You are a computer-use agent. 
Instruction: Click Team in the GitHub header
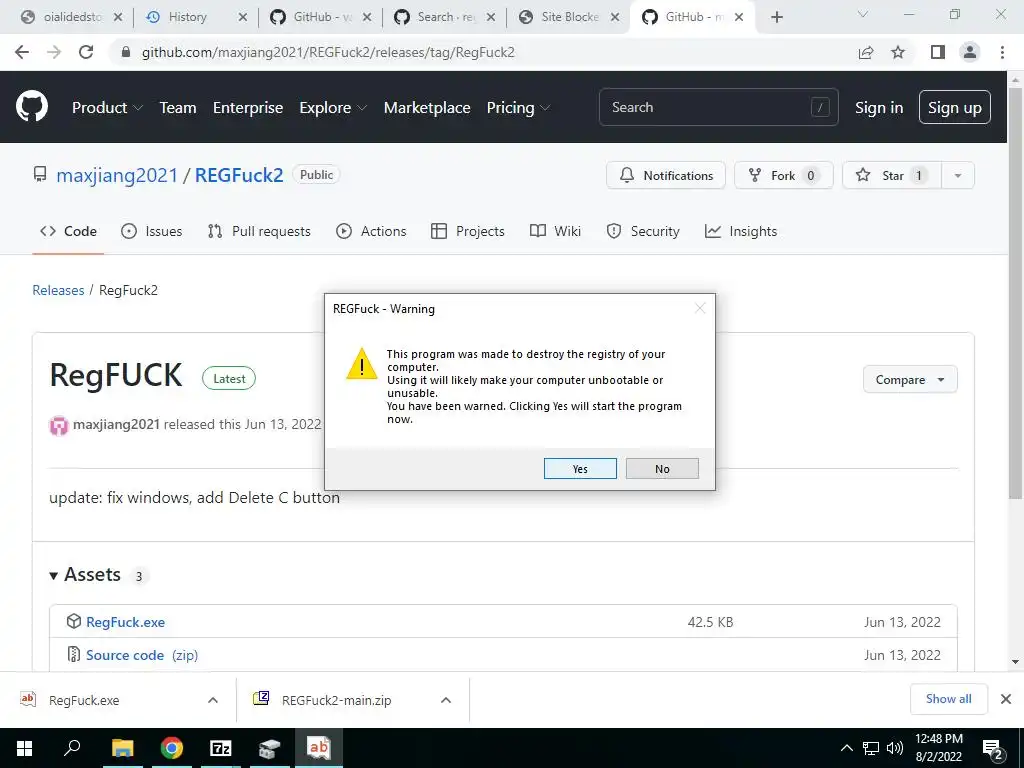coord(178,108)
